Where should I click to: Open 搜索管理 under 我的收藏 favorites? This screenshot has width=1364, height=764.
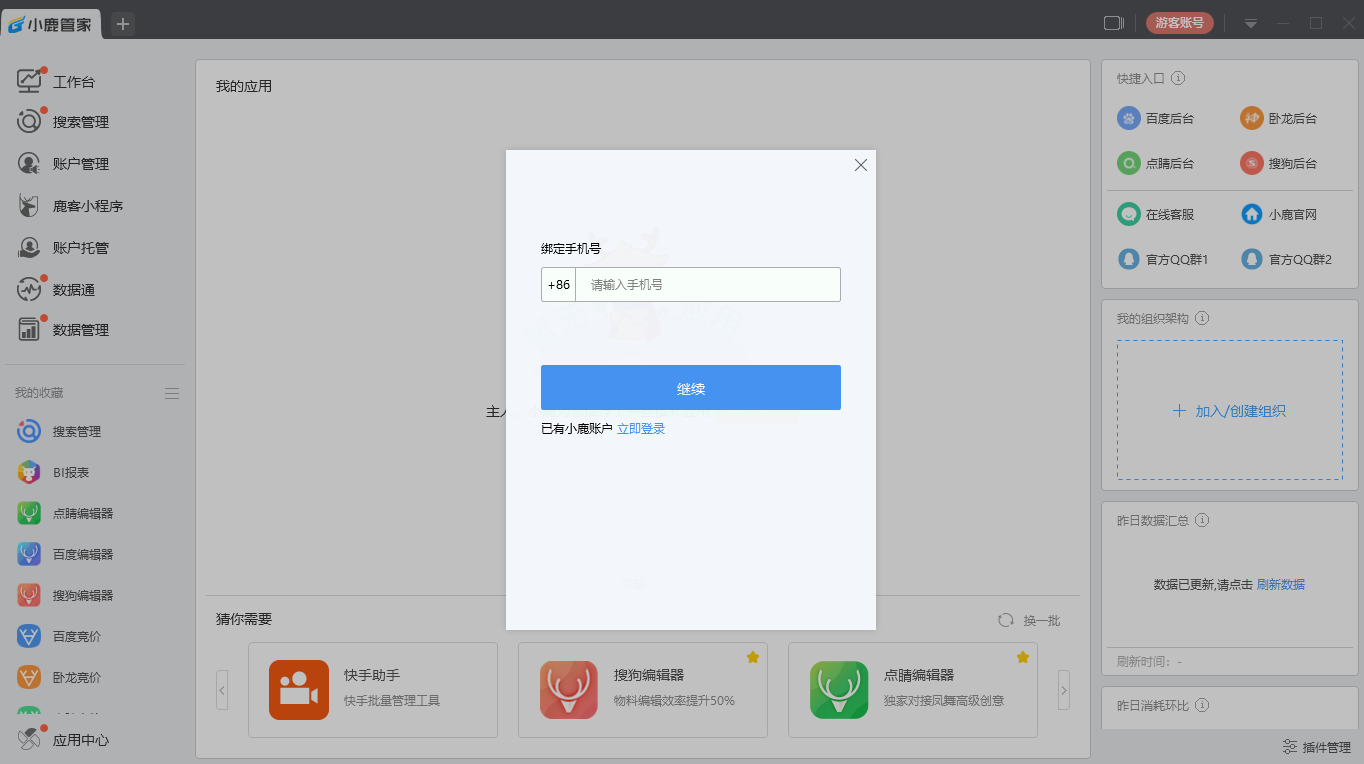(x=60, y=432)
